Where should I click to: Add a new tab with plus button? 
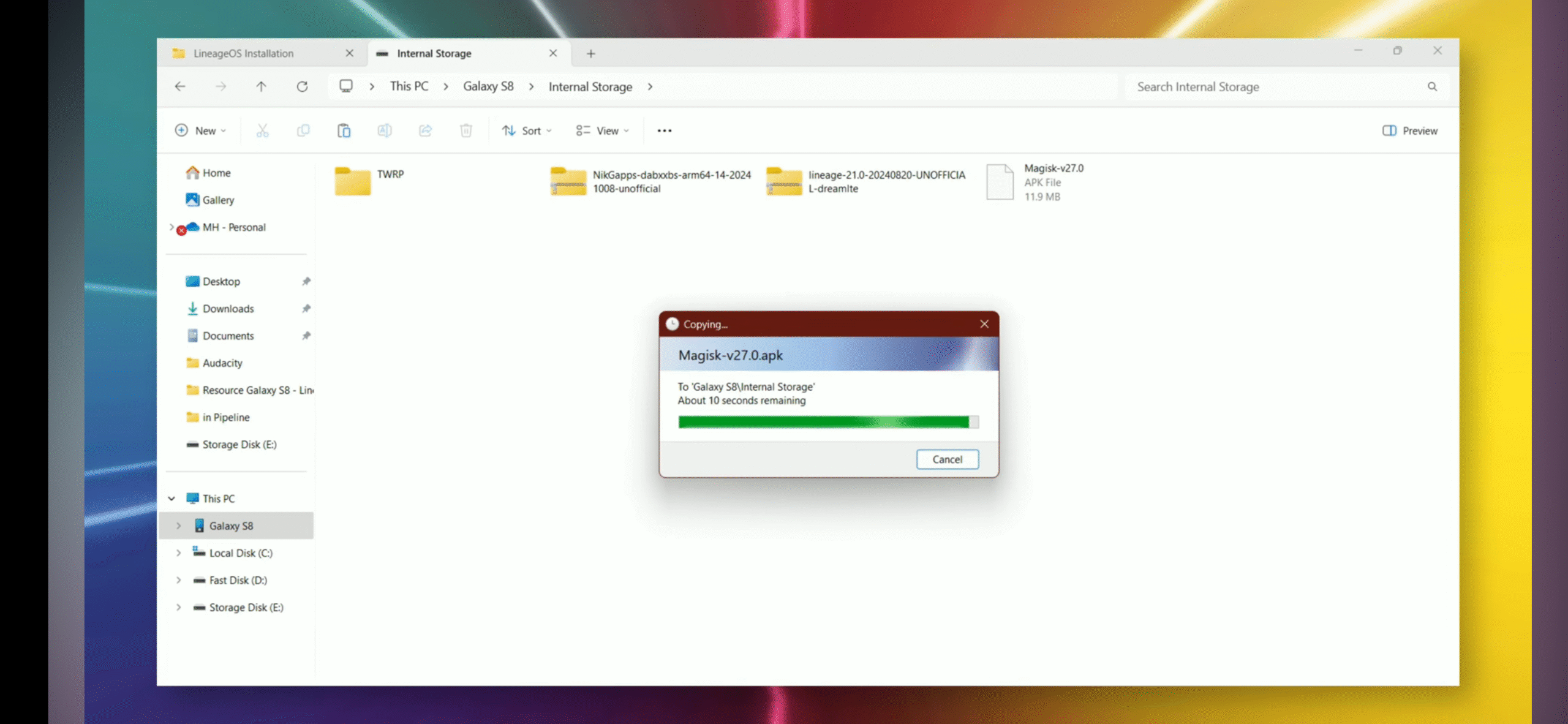pos(590,54)
